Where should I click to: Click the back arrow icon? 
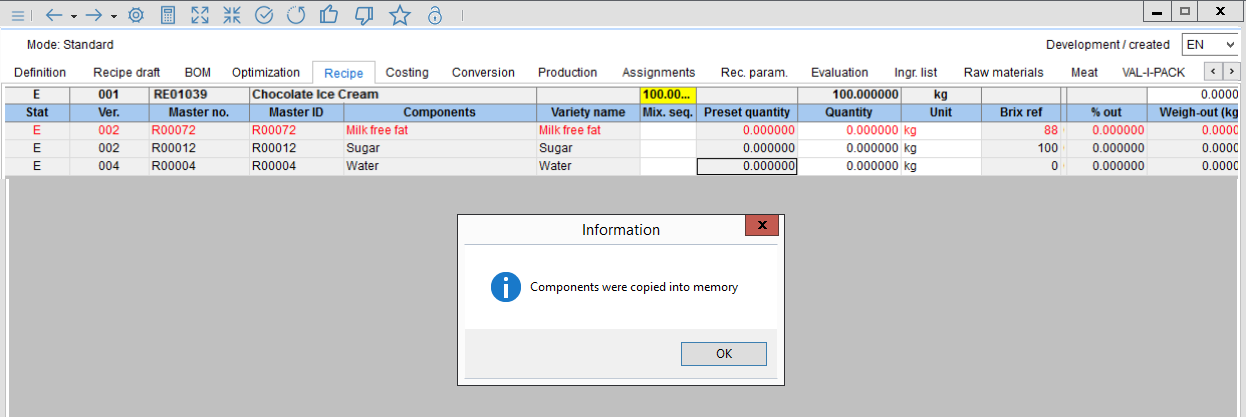(x=55, y=15)
